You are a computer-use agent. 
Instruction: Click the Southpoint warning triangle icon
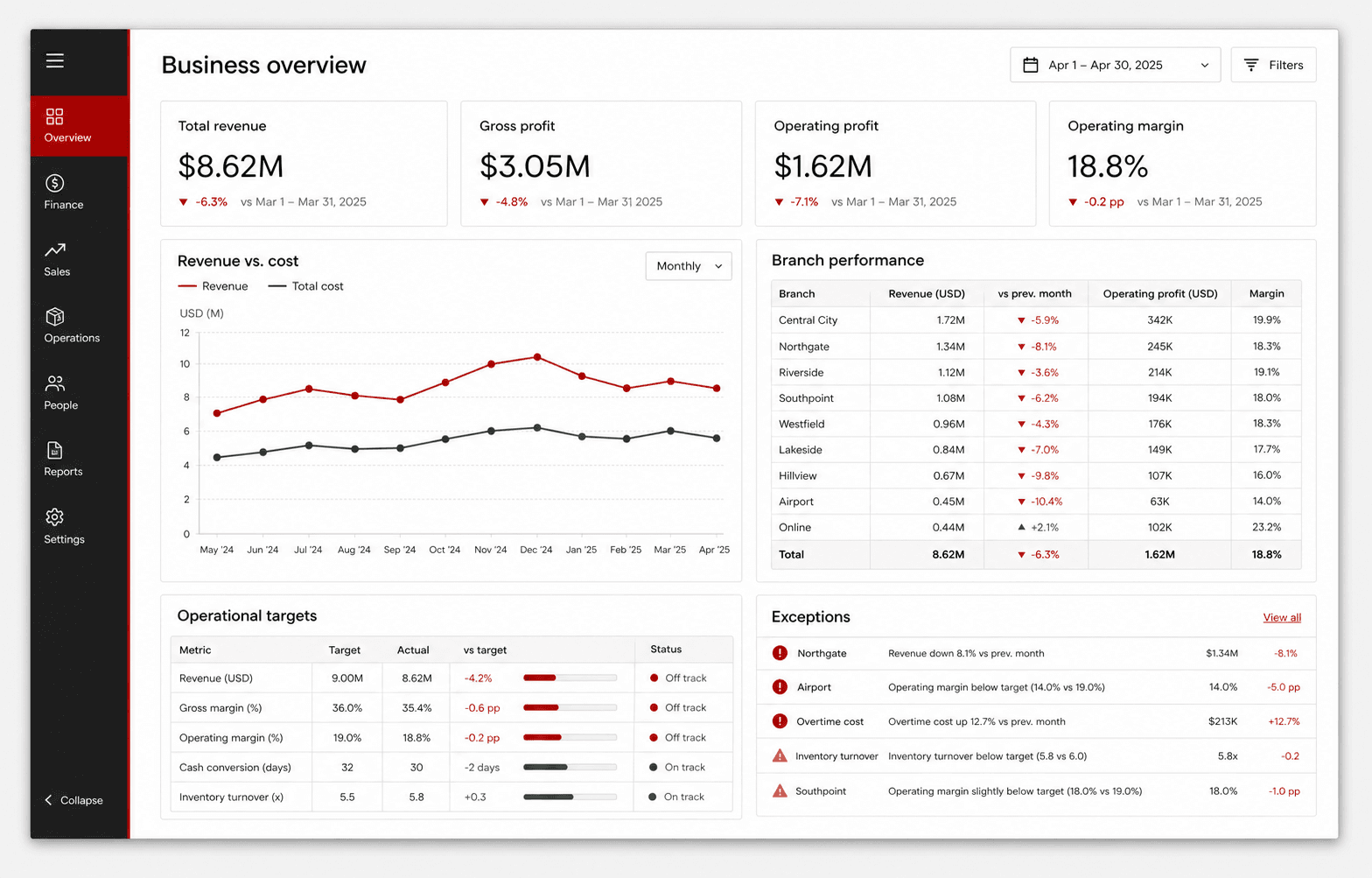tap(780, 790)
